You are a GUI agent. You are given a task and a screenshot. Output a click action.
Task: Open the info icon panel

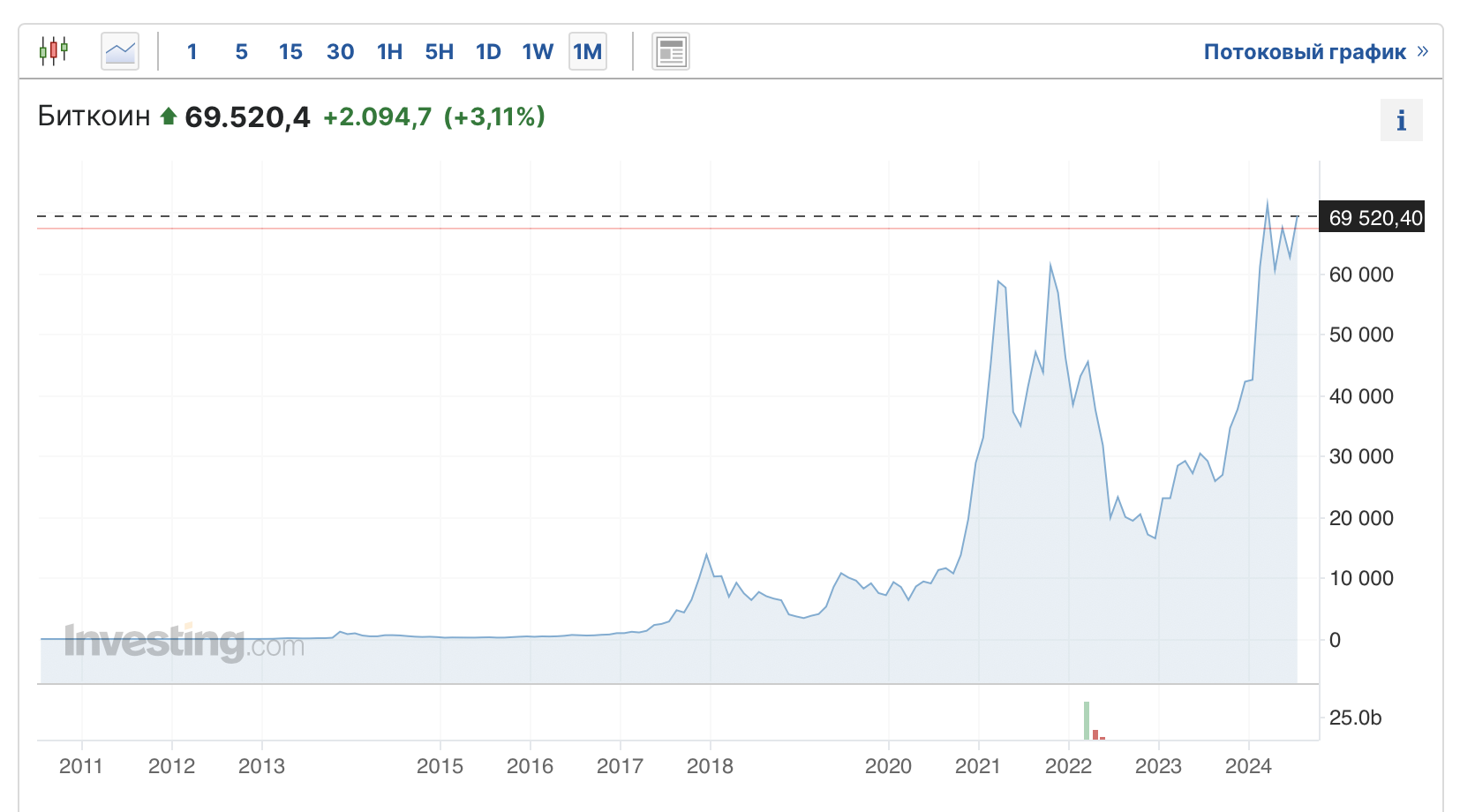[1401, 120]
